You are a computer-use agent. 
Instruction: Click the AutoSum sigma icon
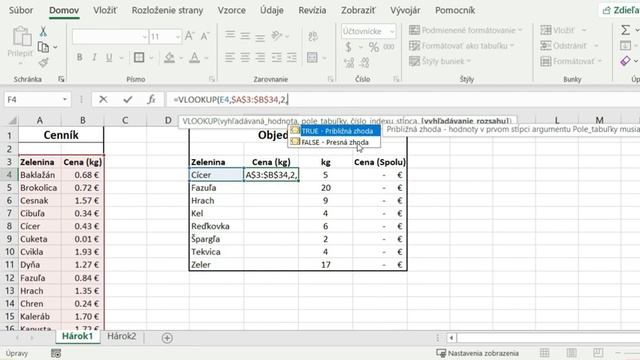click(x=625, y=30)
